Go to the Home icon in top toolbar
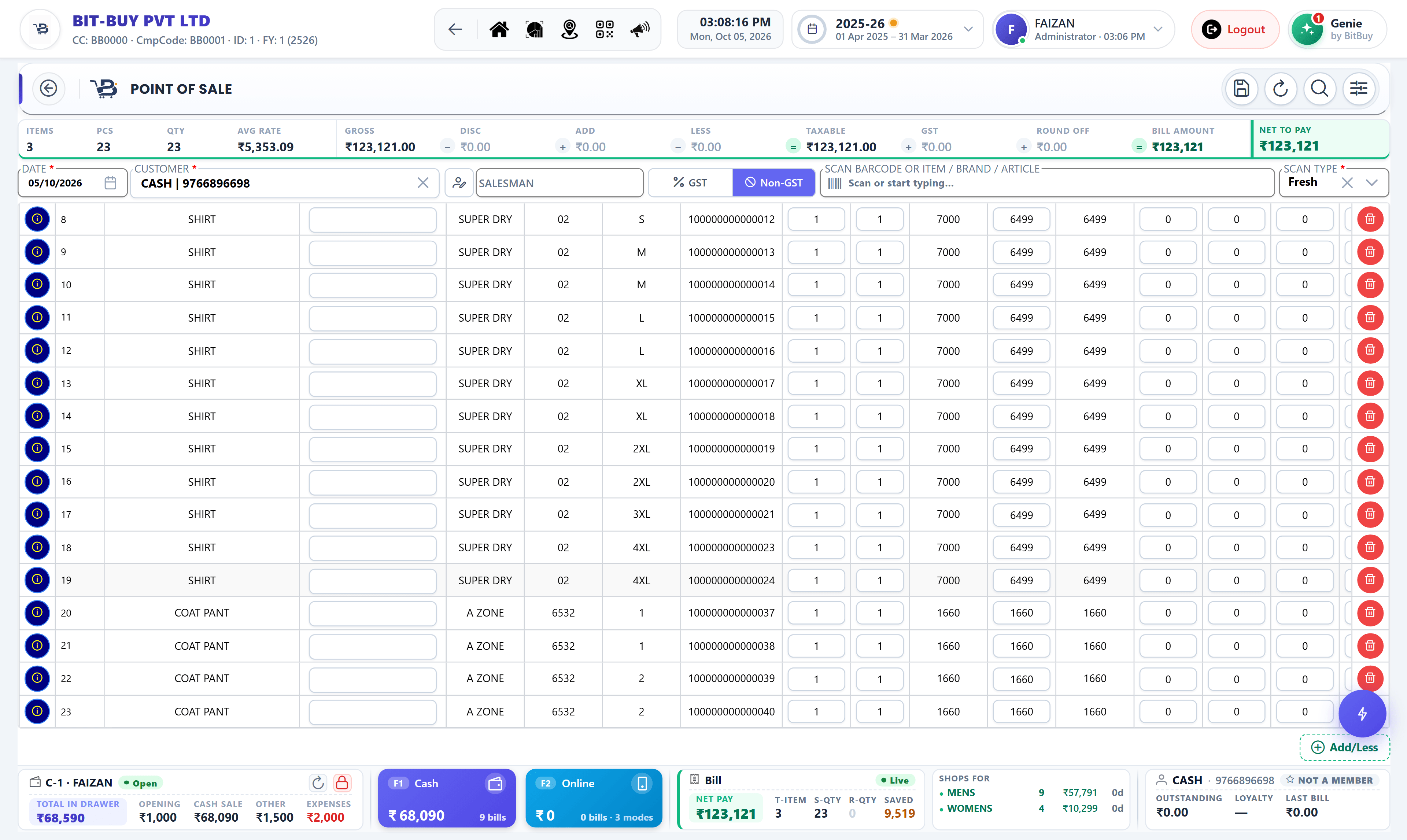Screen dimensions: 1407x840 pyautogui.click(x=499, y=29)
